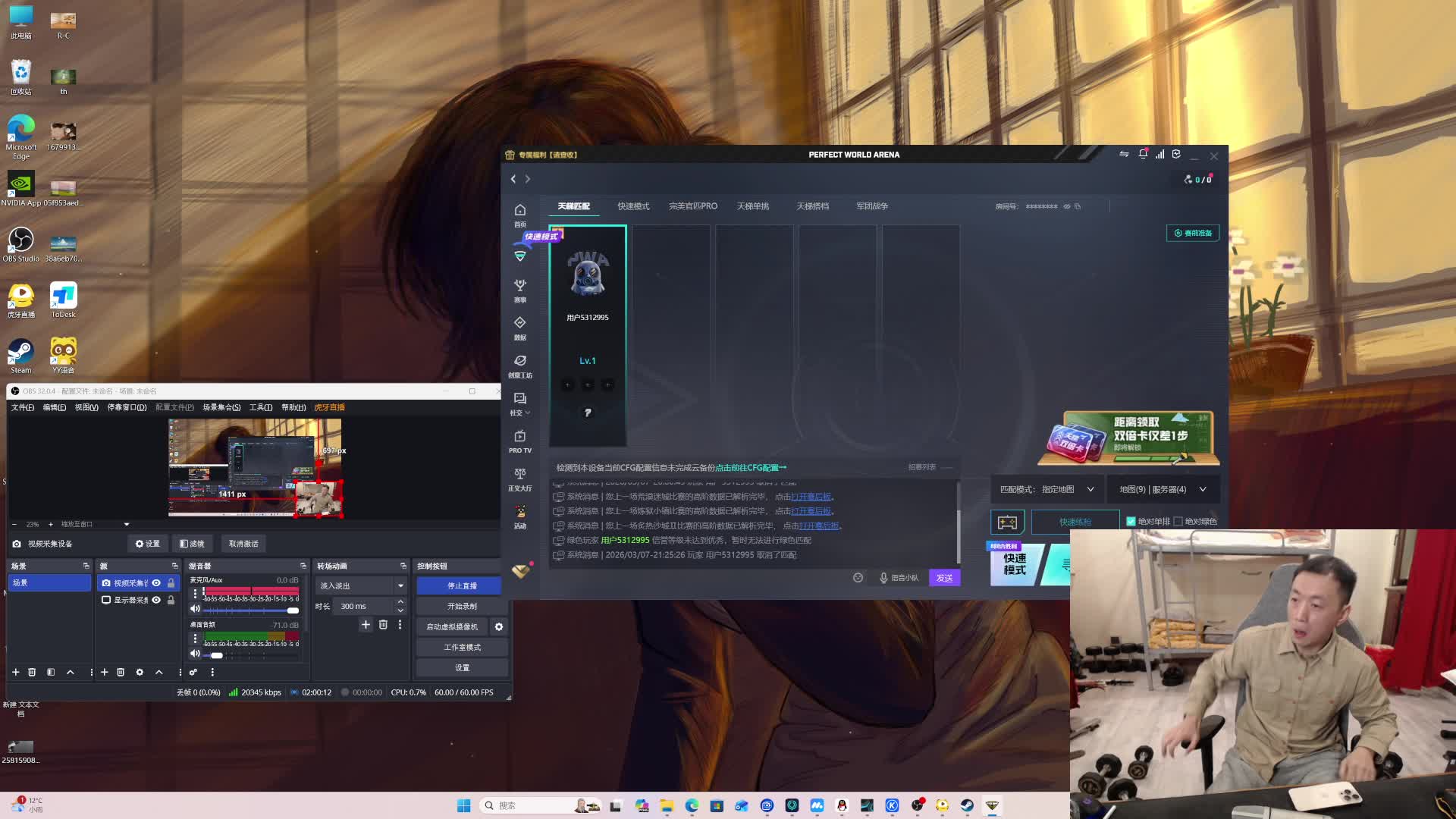Open the OBS 工具(T) menu
The width and height of the screenshot is (1456, 819).
click(x=260, y=408)
